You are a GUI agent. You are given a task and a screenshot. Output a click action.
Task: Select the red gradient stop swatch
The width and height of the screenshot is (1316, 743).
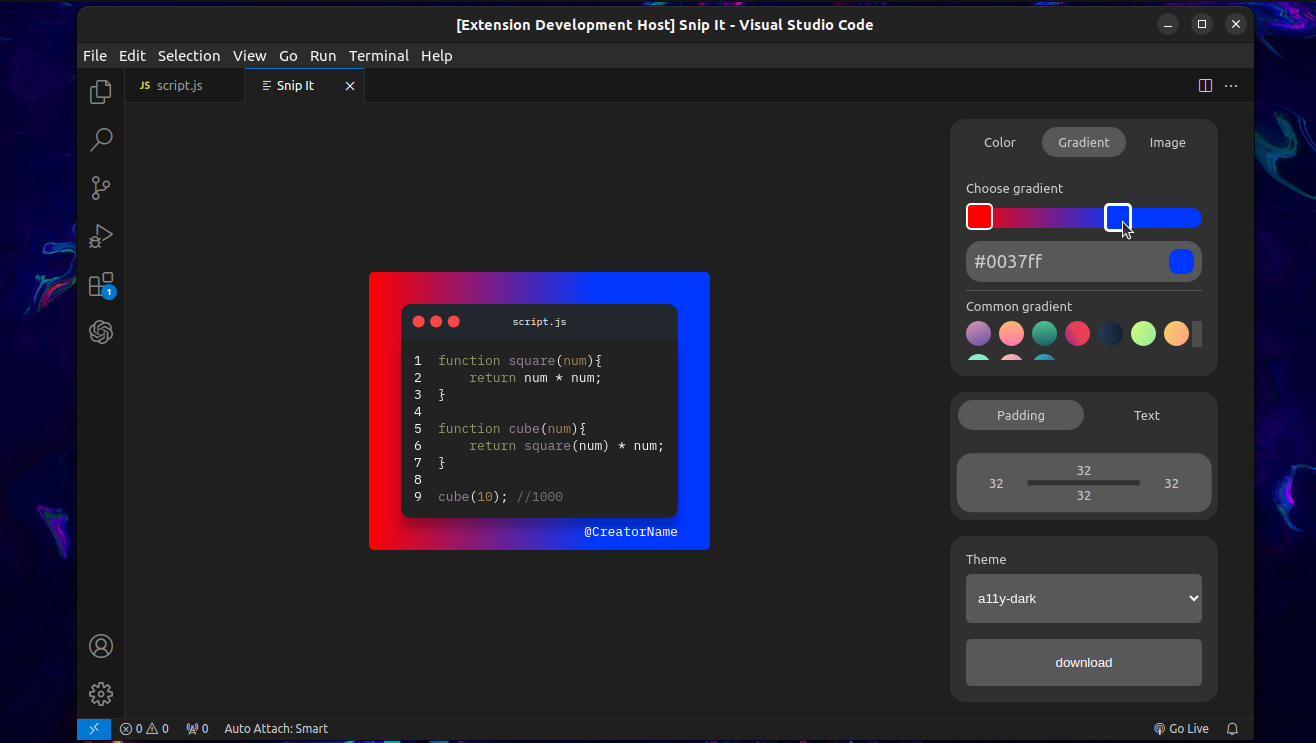pyautogui.click(x=978, y=216)
